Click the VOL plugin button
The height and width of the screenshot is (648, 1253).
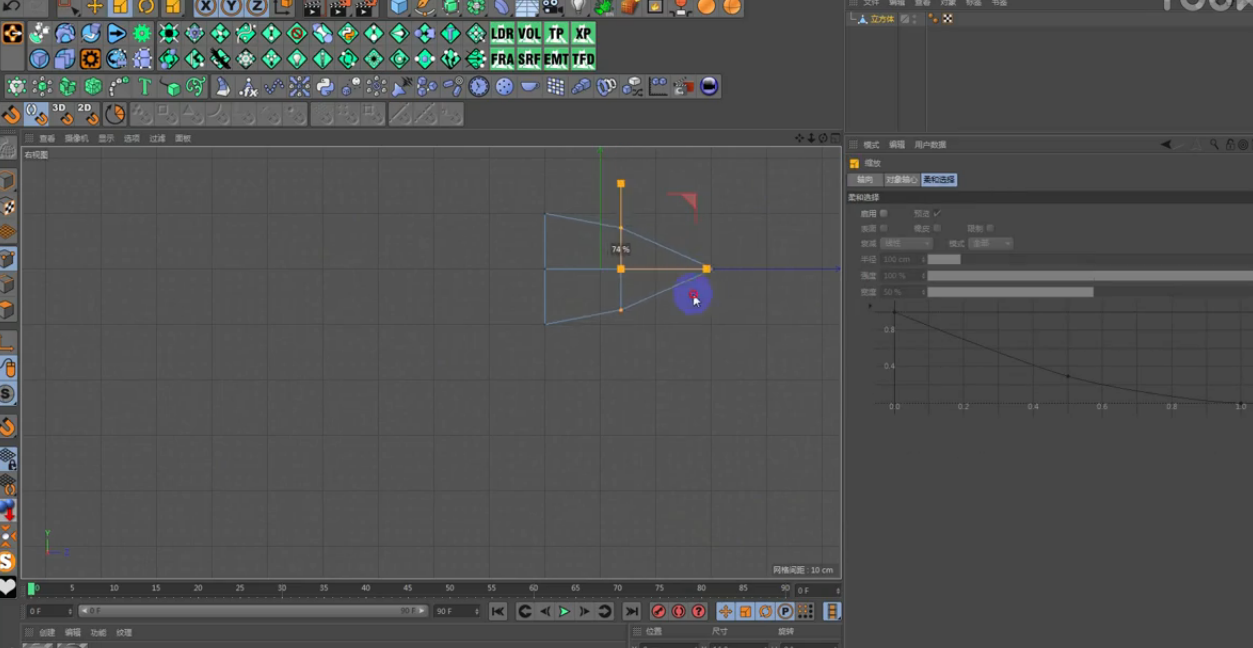pos(529,33)
